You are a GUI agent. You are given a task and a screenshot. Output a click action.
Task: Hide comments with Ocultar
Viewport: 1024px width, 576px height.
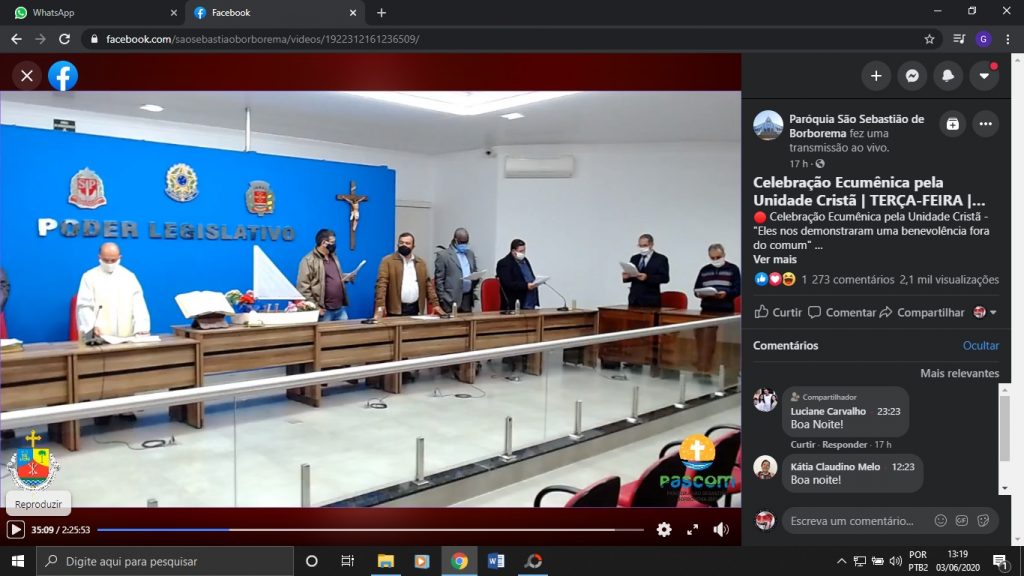(980, 345)
